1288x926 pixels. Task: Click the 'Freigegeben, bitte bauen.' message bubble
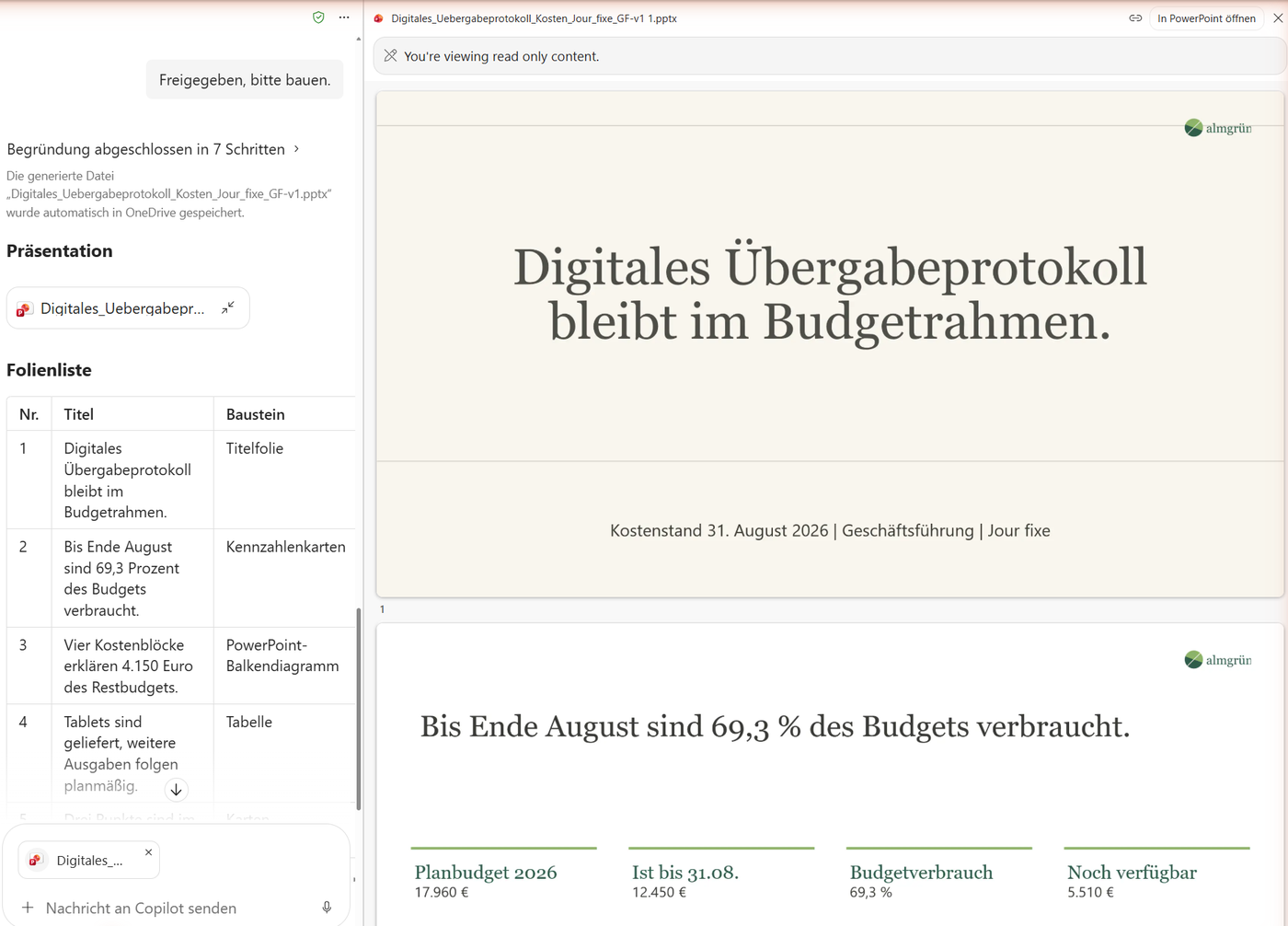245,80
